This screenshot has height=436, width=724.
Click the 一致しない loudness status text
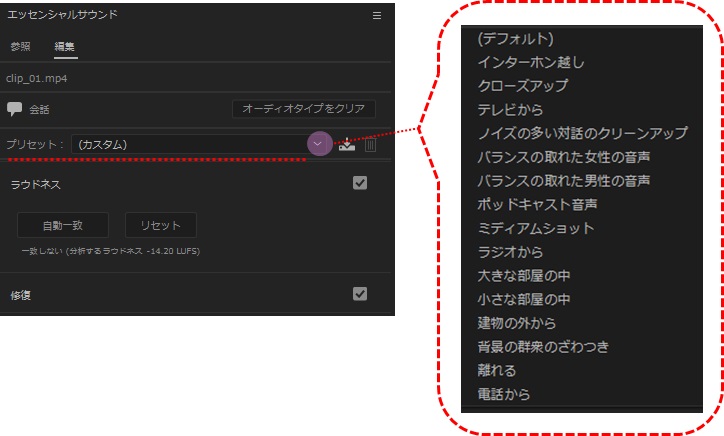pos(111,251)
